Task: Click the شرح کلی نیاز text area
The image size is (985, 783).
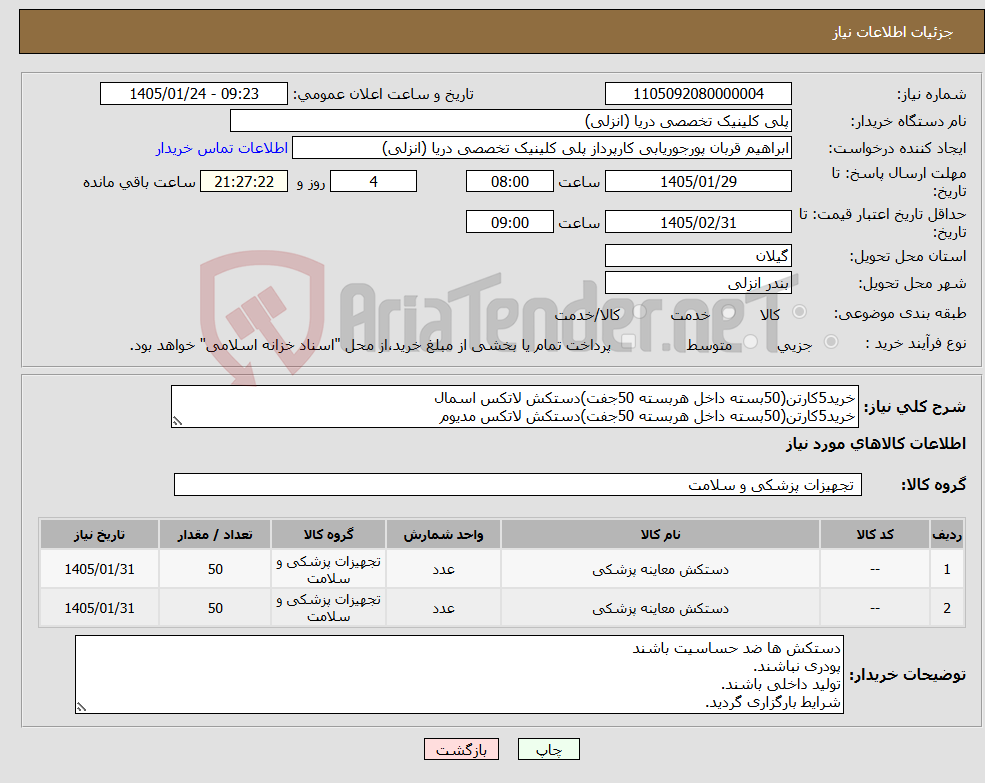Action: (x=514, y=407)
